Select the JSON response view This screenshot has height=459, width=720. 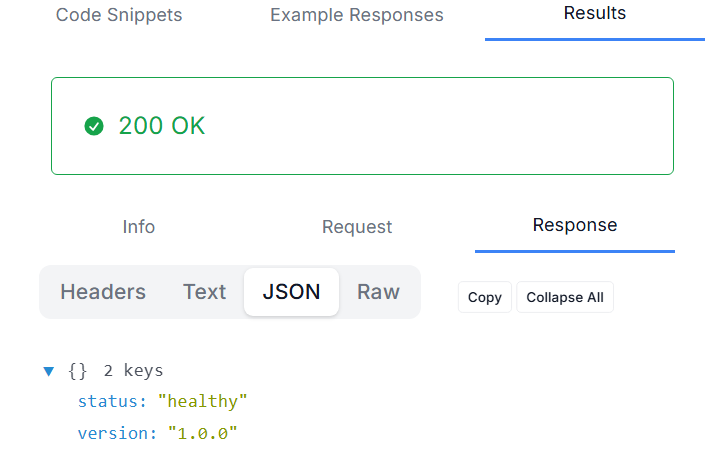click(292, 292)
